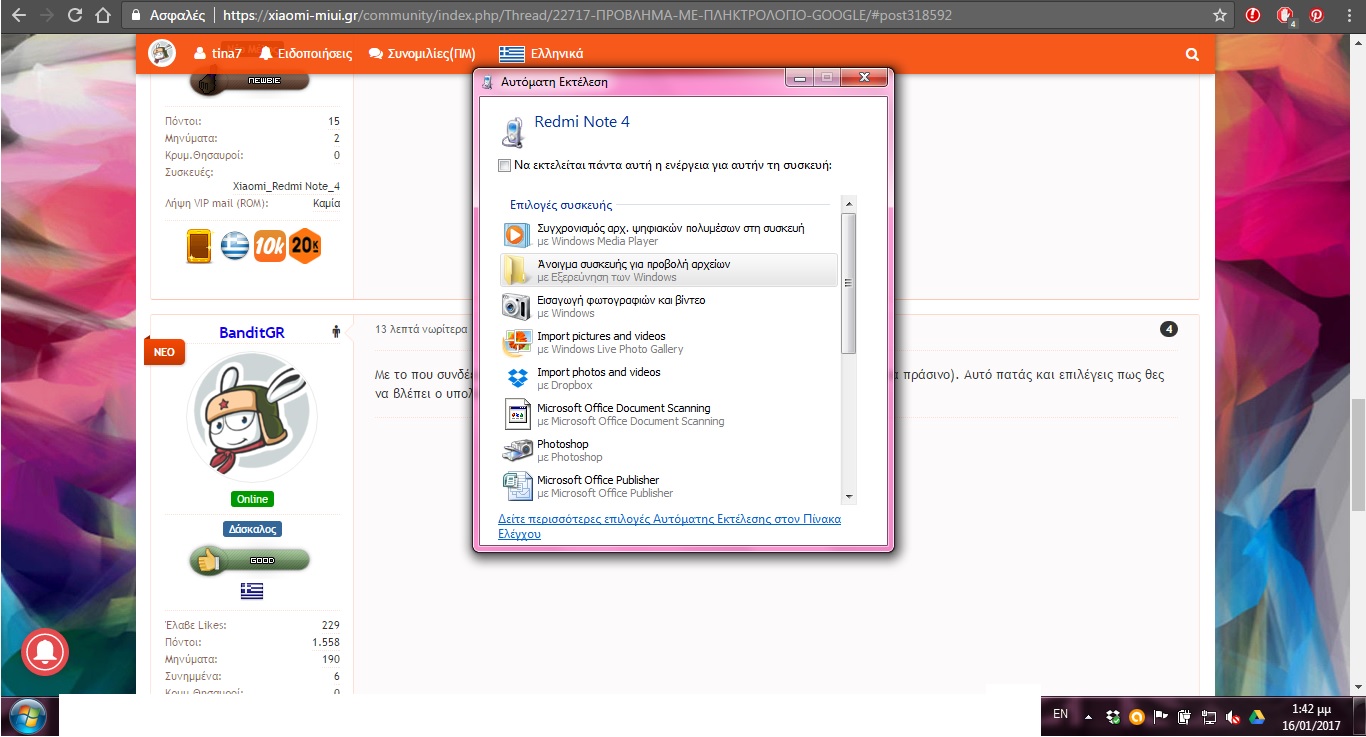The image size is (1366, 737).
Task: Open Ειδοποιήσεις notifications menu
Action: pyautogui.click(x=305, y=54)
